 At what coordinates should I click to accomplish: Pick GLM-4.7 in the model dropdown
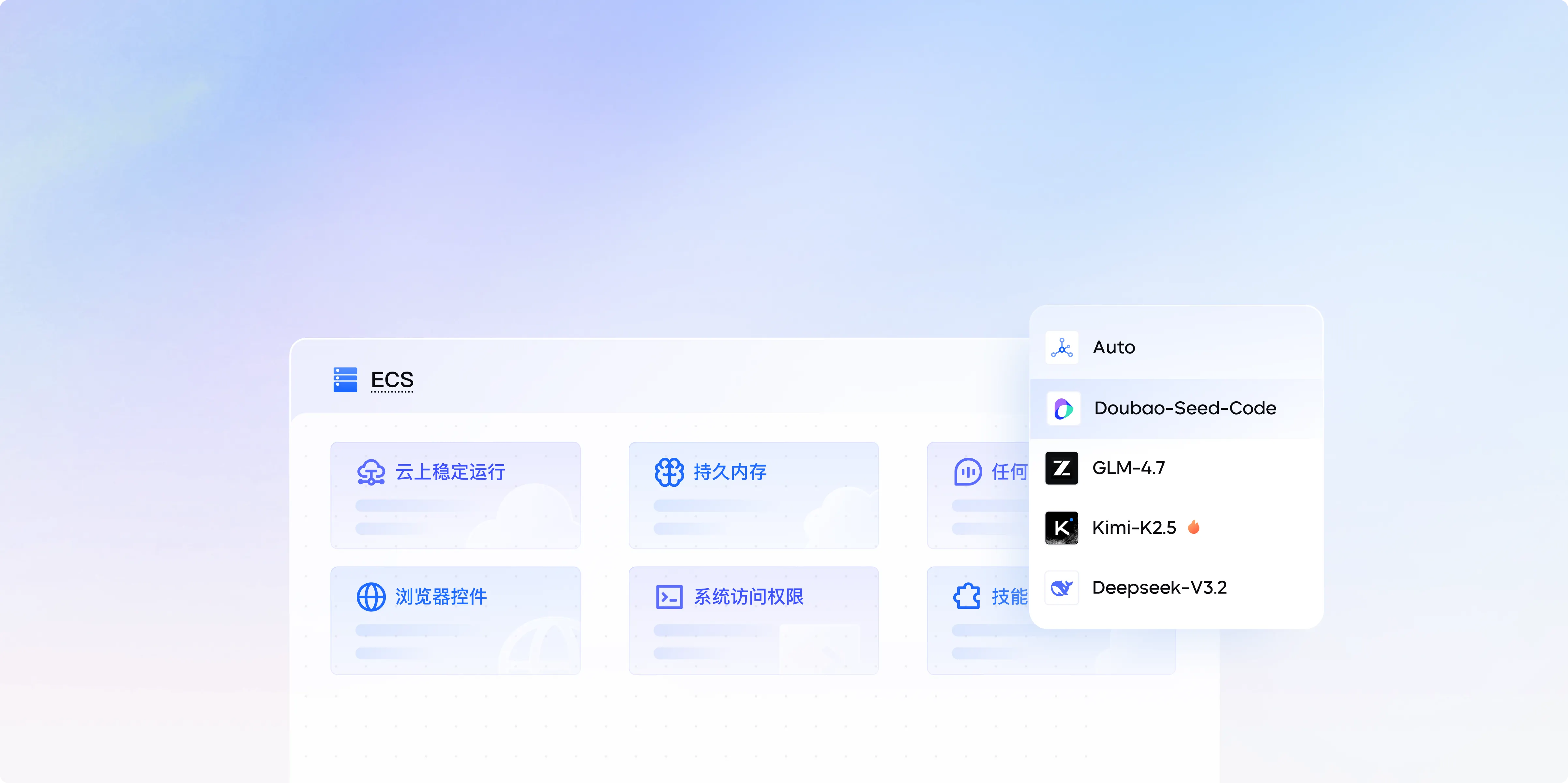(1128, 468)
